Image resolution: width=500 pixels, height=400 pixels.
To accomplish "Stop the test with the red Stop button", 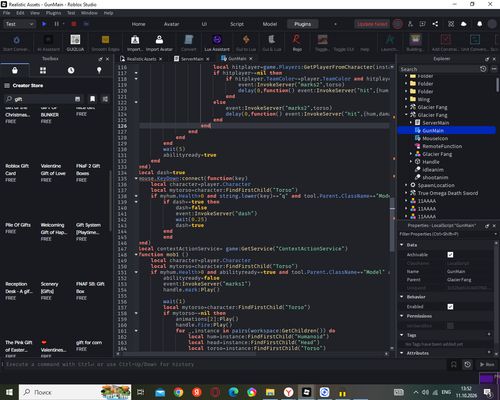I will pos(74,24).
